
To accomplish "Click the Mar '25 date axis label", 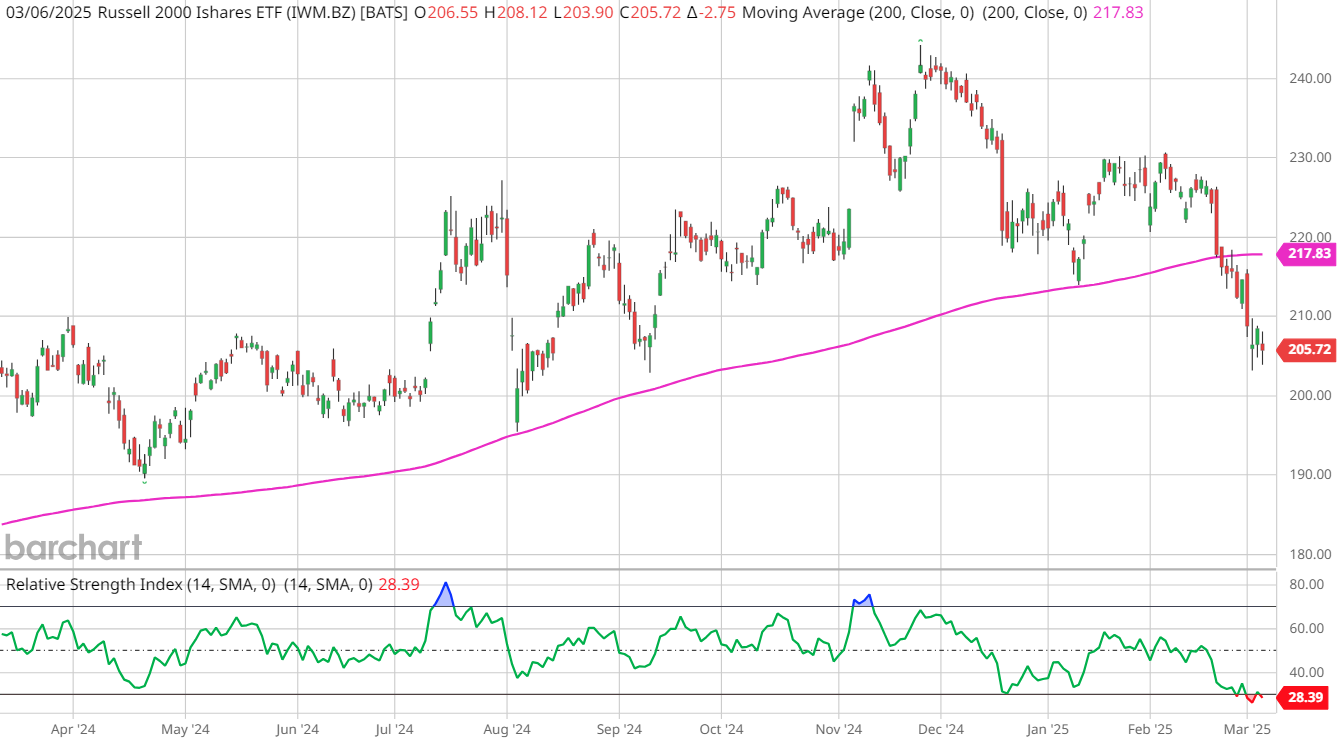I will [x=1247, y=730].
